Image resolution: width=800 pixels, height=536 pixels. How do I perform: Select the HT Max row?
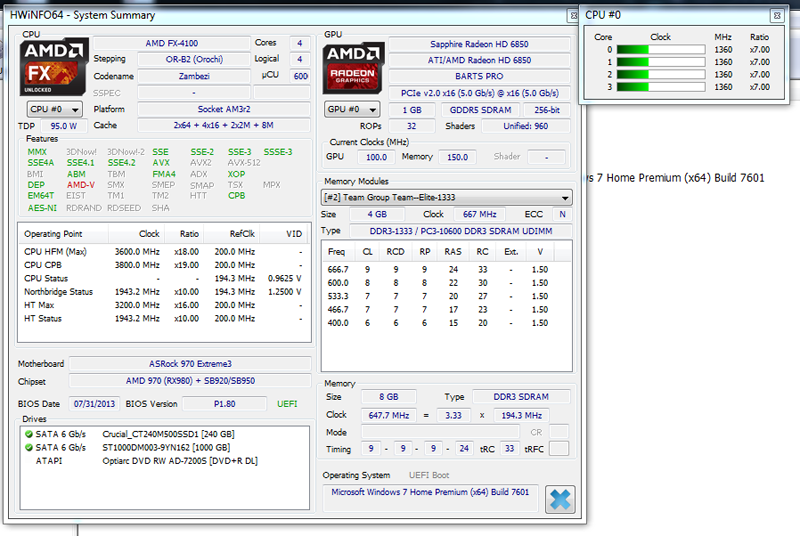coord(164,305)
